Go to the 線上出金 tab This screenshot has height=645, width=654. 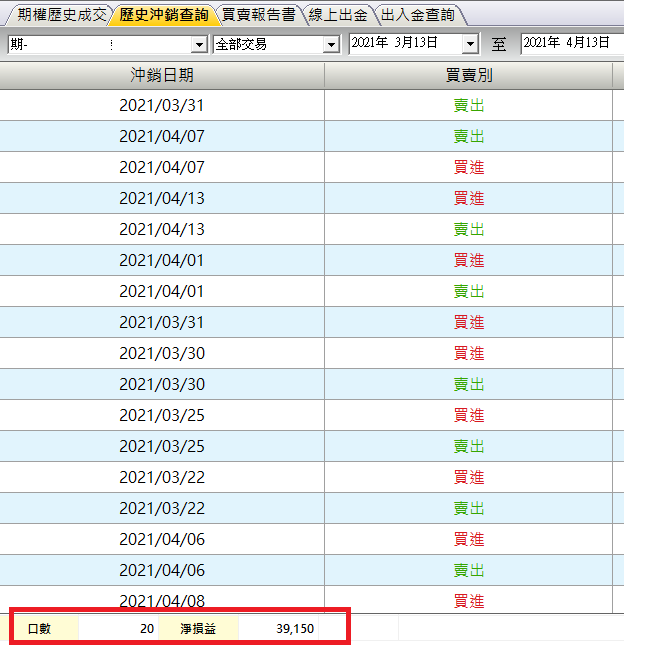tap(338, 15)
